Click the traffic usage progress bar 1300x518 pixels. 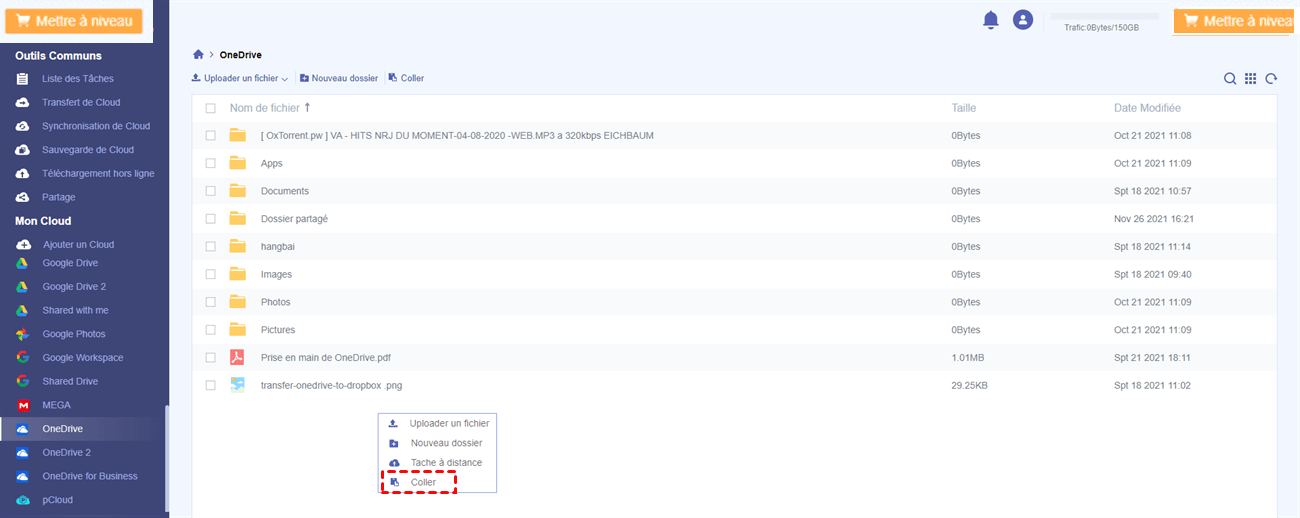(1103, 17)
